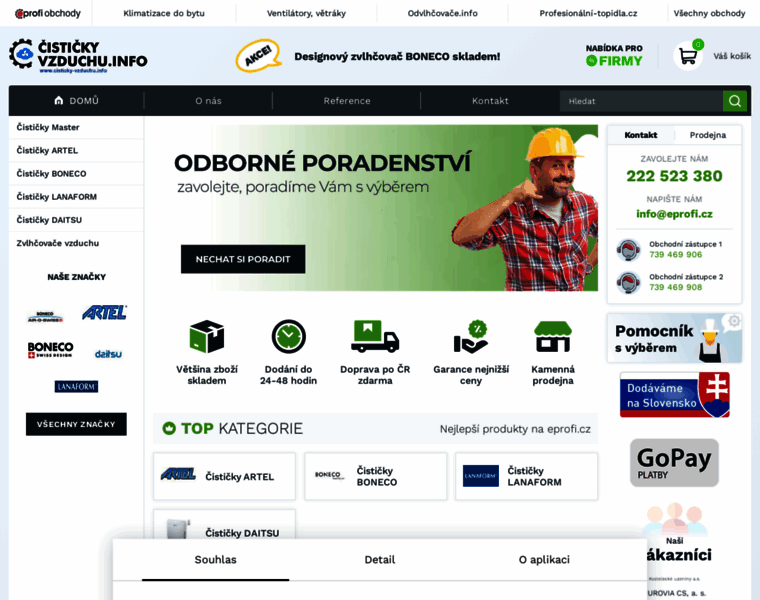Open 'Klimatizace do bytu' top link
The image size is (760, 600).
coord(164,13)
